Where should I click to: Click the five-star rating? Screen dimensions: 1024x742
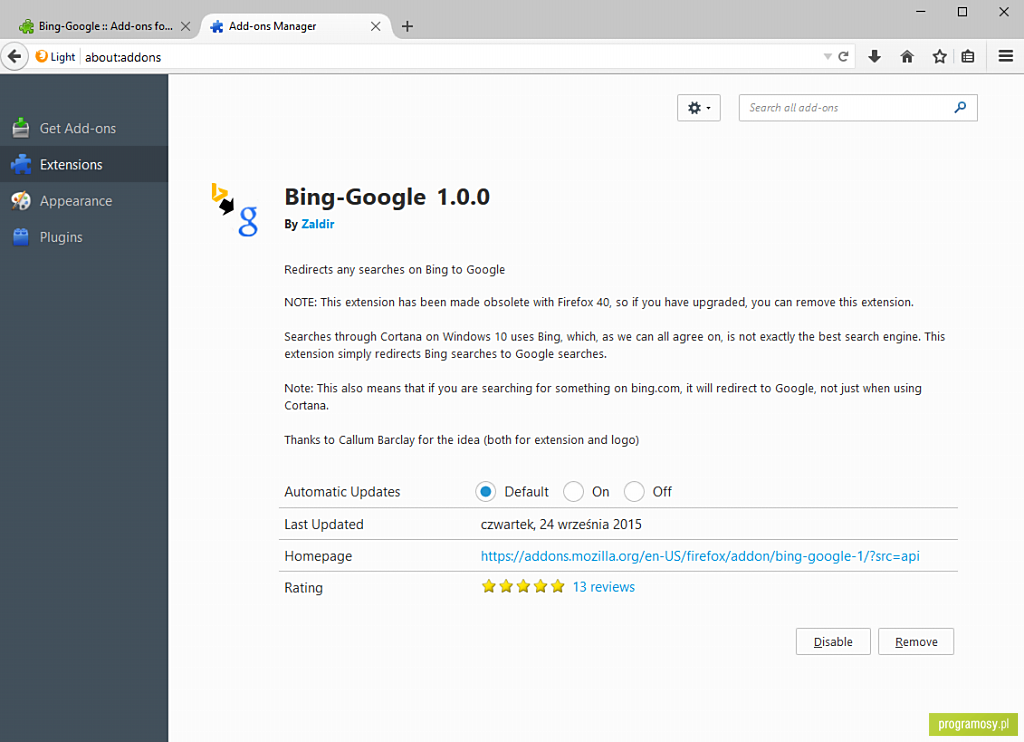point(522,587)
